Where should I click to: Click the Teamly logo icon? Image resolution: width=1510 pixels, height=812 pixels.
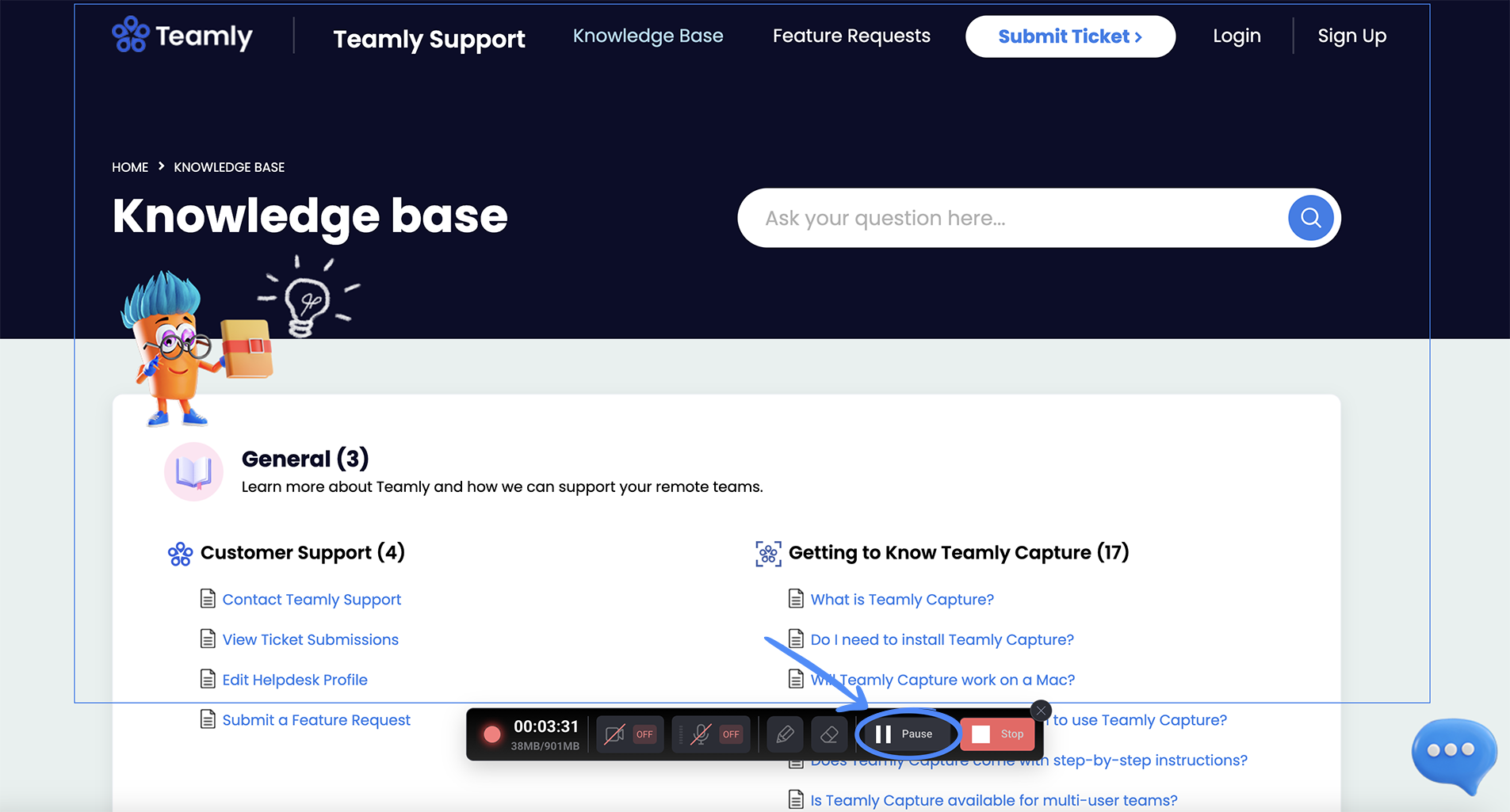[x=130, y=34]
